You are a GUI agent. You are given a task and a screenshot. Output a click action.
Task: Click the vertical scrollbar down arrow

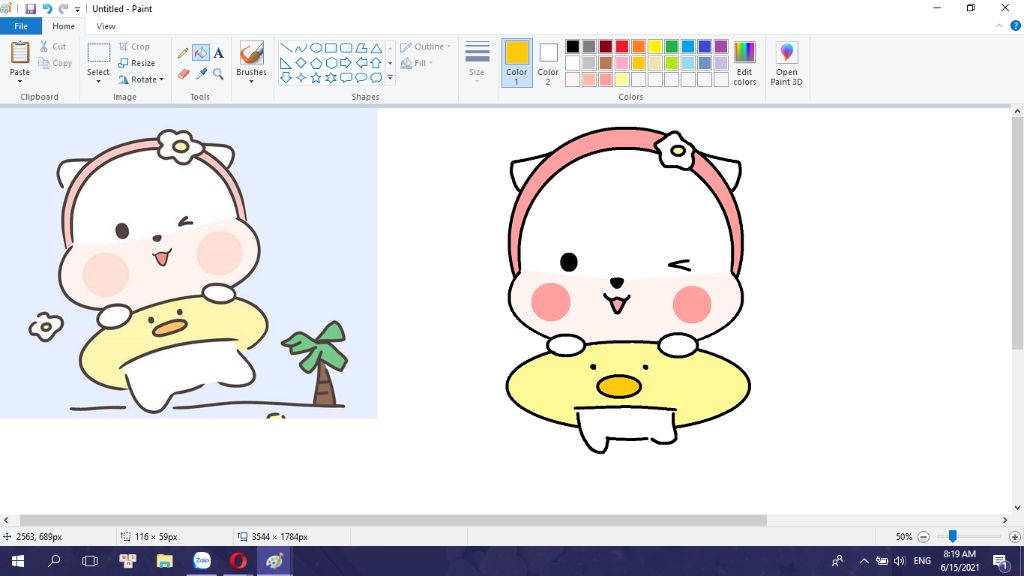1017,507
